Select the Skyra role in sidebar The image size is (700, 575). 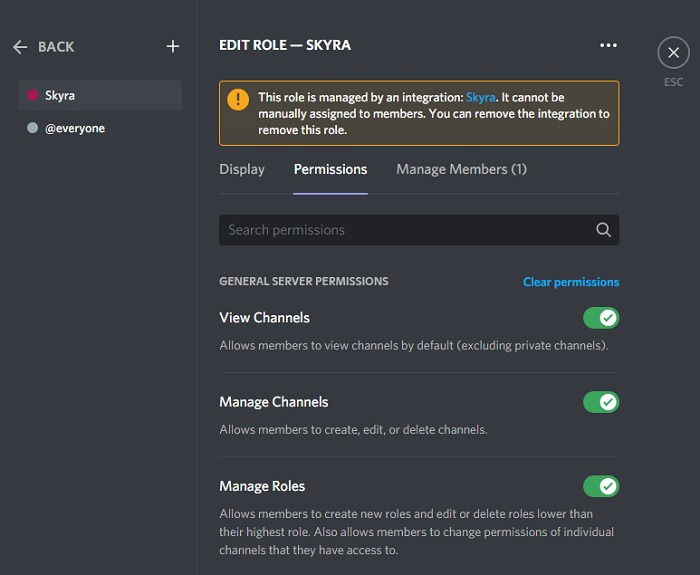tap(100, 96)
